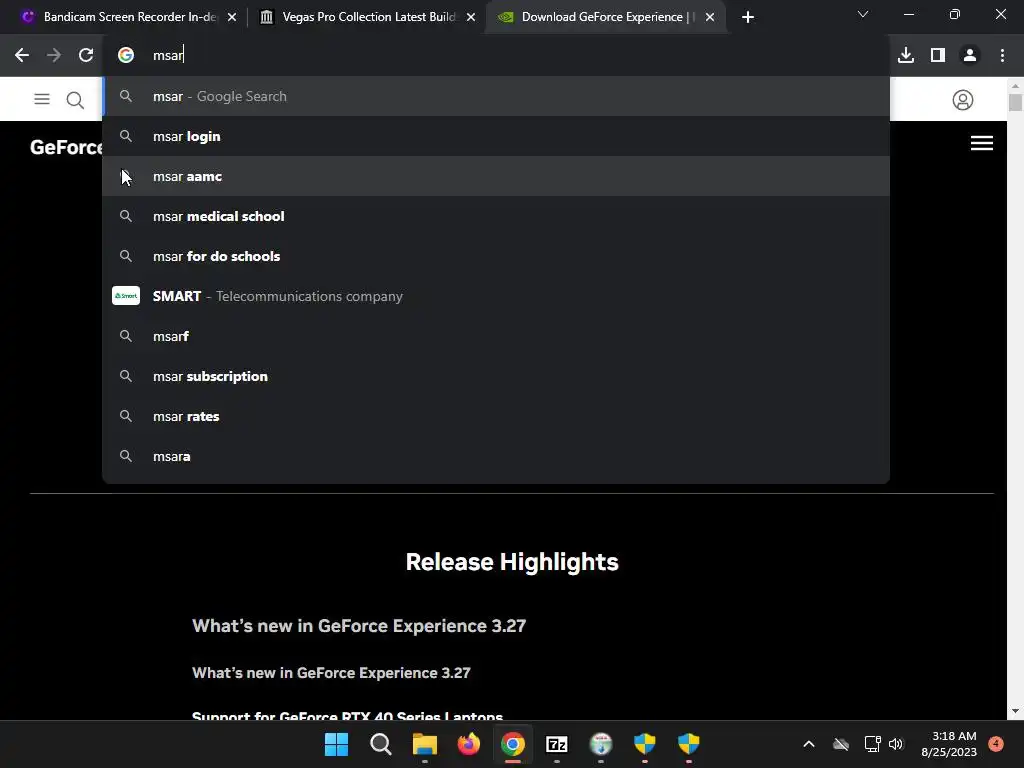The height and width of the screenshot is (768, 1024).
Task: Open 7-Zip from the taskbar
Action: tap(556, 744)
